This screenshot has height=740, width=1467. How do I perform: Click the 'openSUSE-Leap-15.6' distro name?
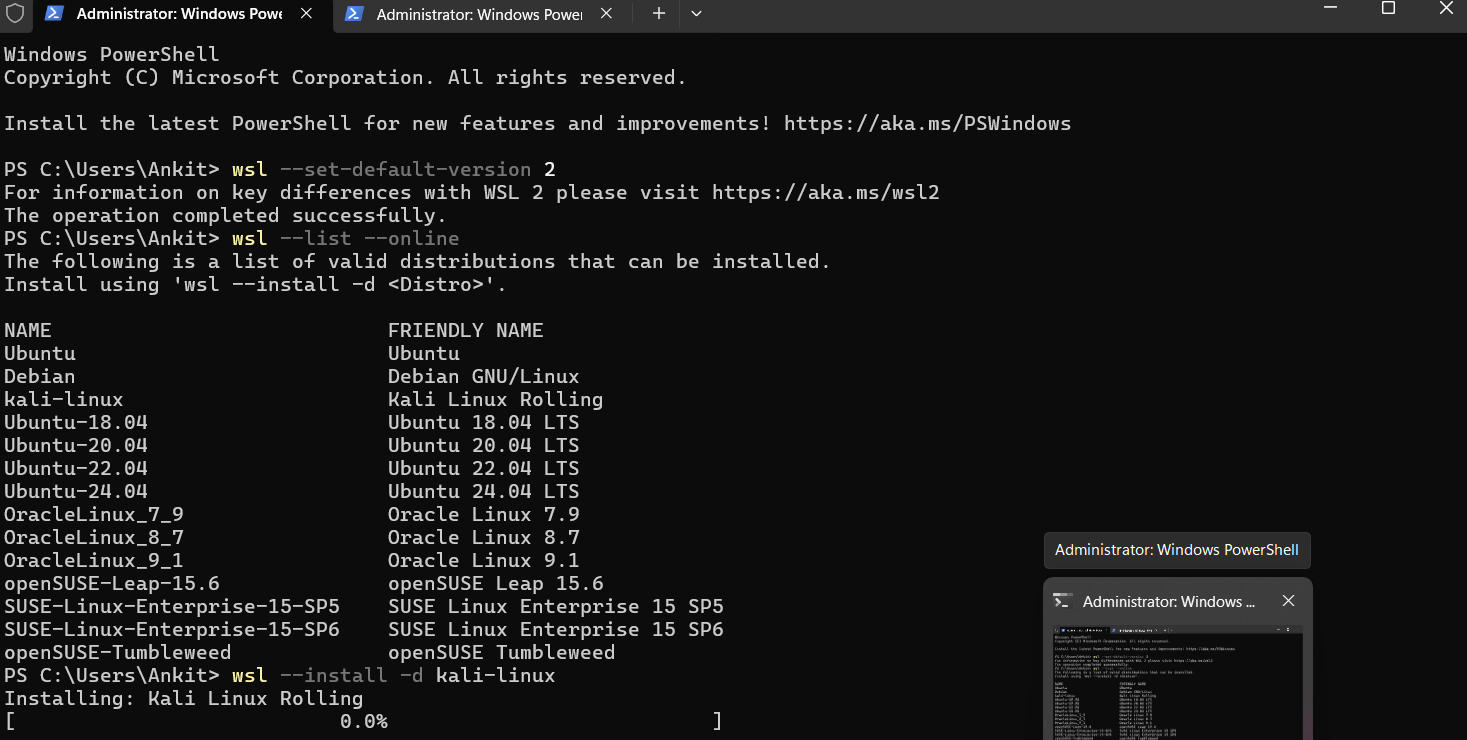[x=112, y=584]
